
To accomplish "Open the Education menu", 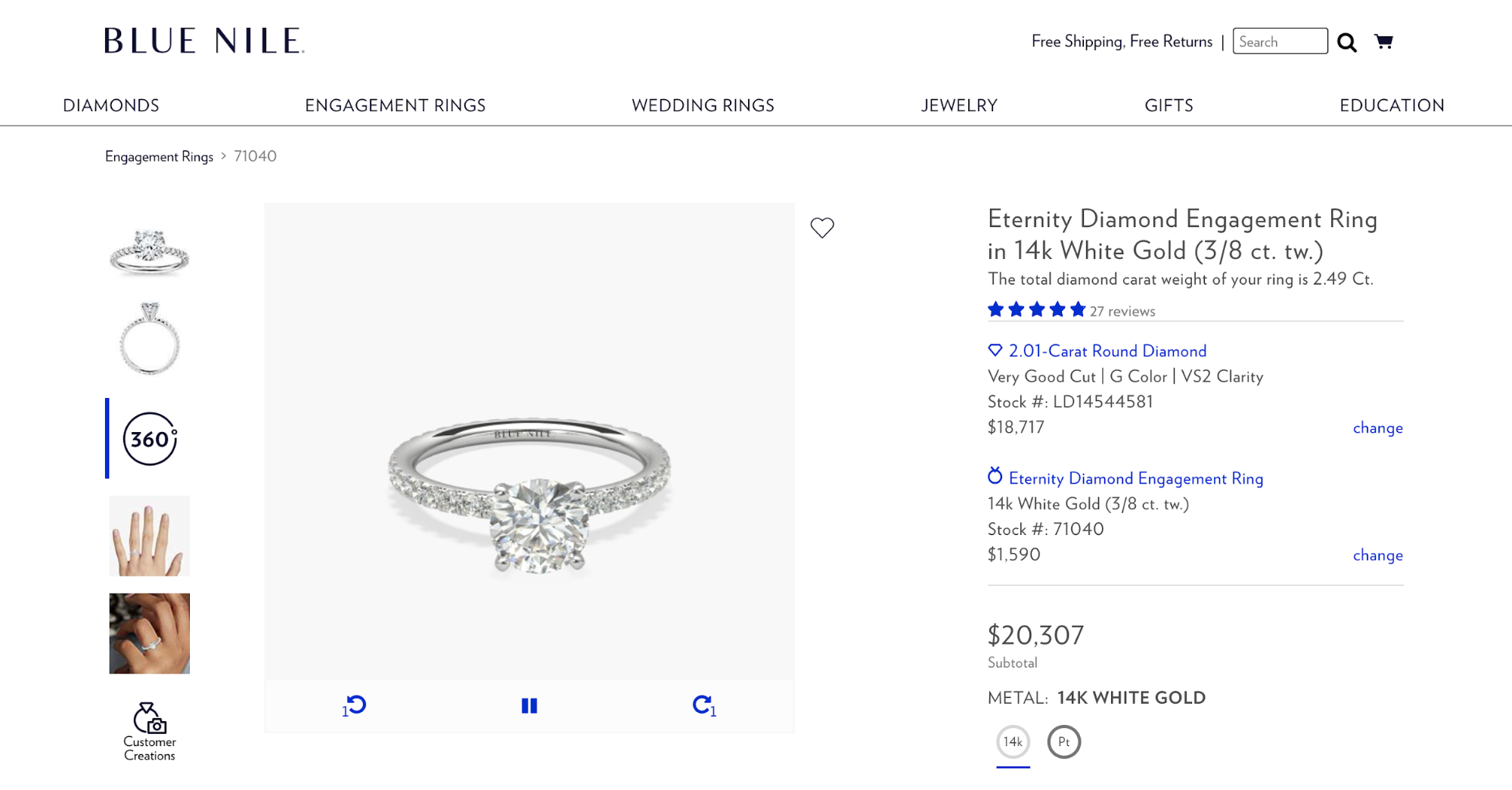I will tap(1392, 105).
